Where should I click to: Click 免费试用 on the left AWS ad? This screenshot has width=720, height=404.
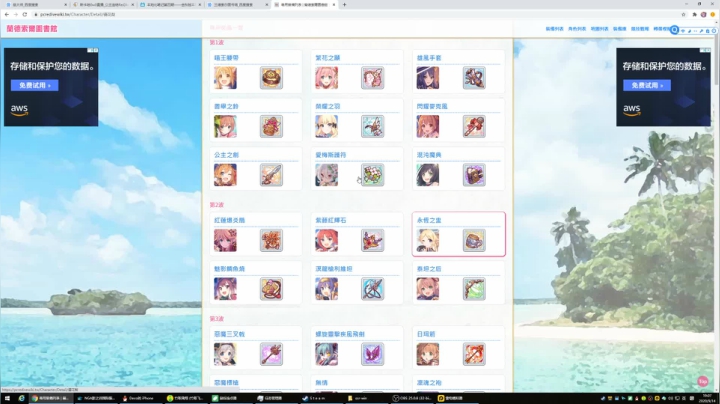point(34,85)
